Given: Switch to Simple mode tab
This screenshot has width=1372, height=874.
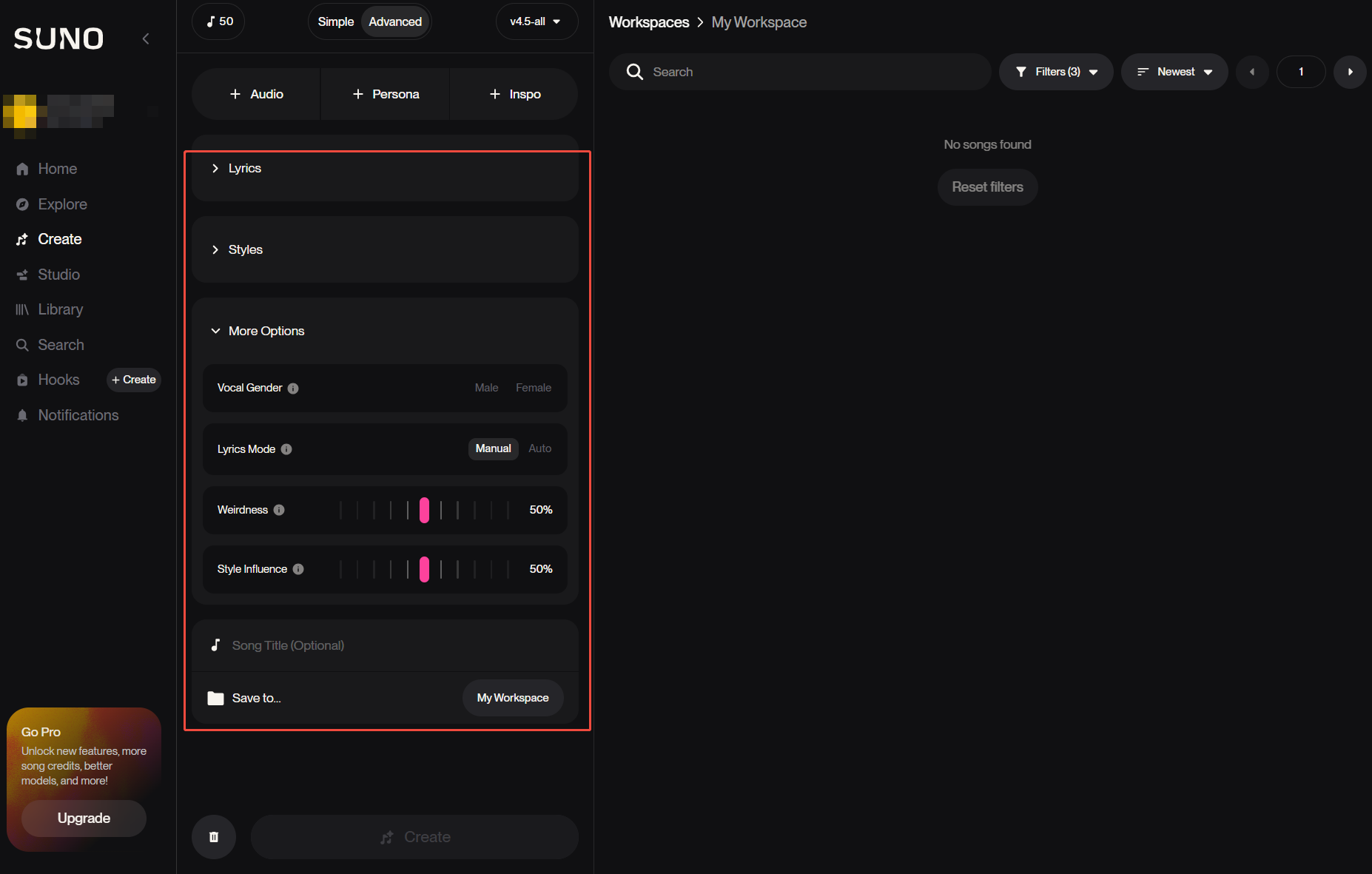Looking at the screenshot, I should [x=335, y=21].
